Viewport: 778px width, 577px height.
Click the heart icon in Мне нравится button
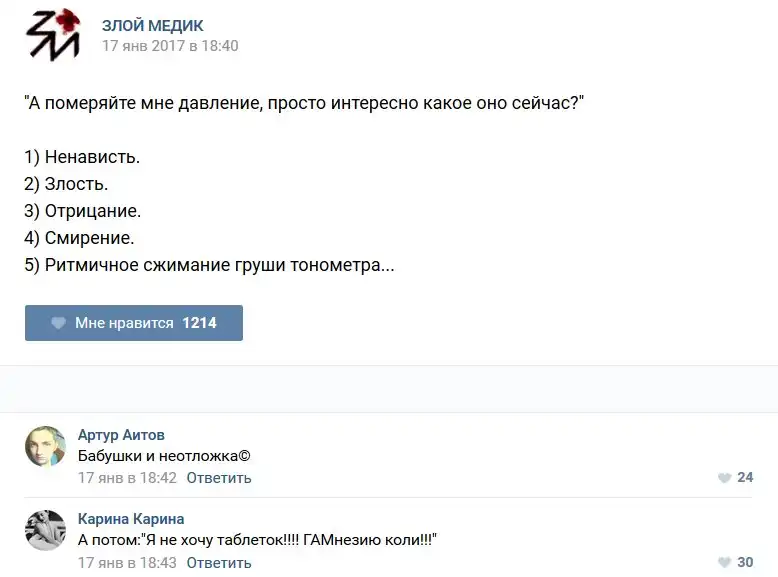(59, 323)
